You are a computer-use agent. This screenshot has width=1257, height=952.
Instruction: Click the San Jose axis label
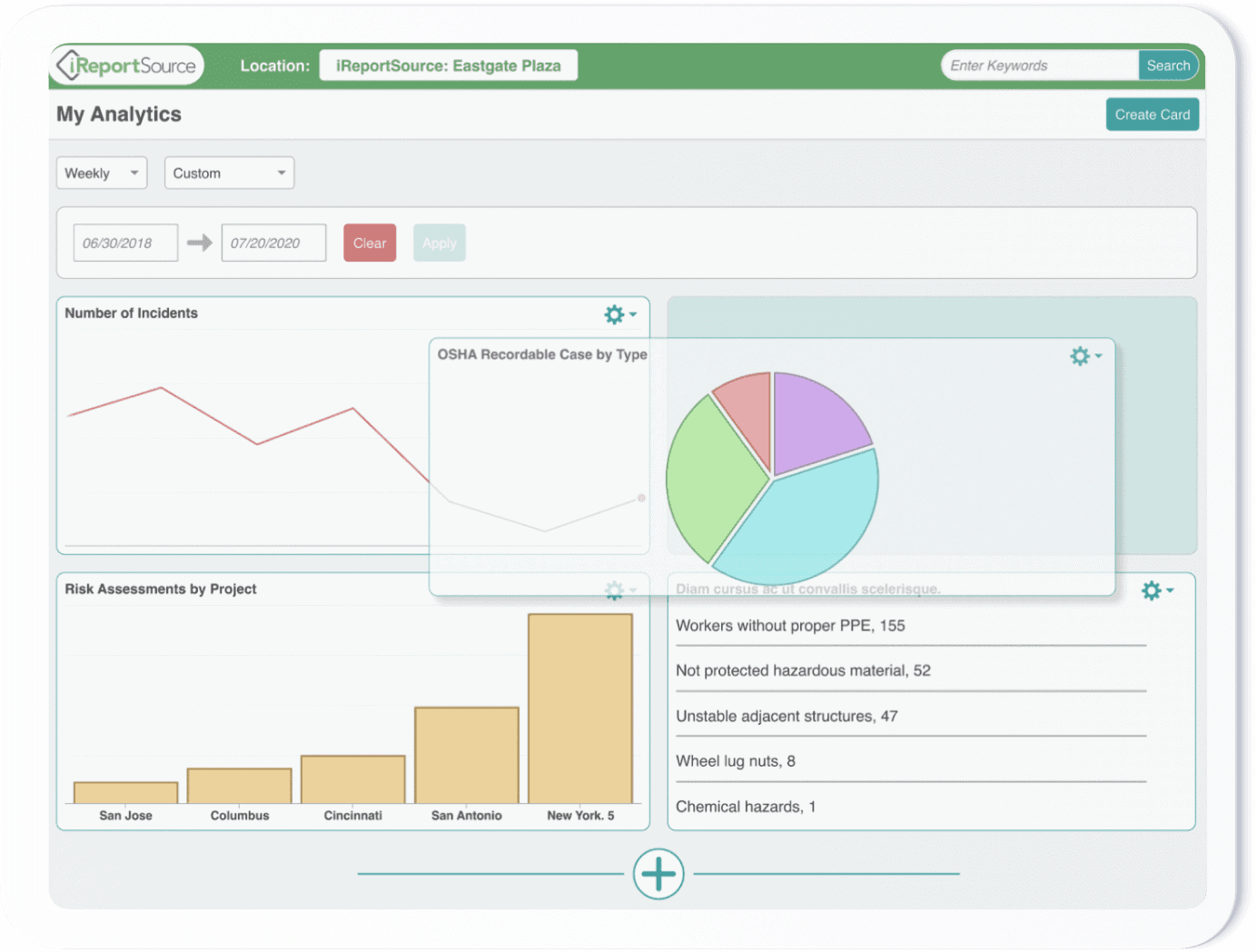126,816
